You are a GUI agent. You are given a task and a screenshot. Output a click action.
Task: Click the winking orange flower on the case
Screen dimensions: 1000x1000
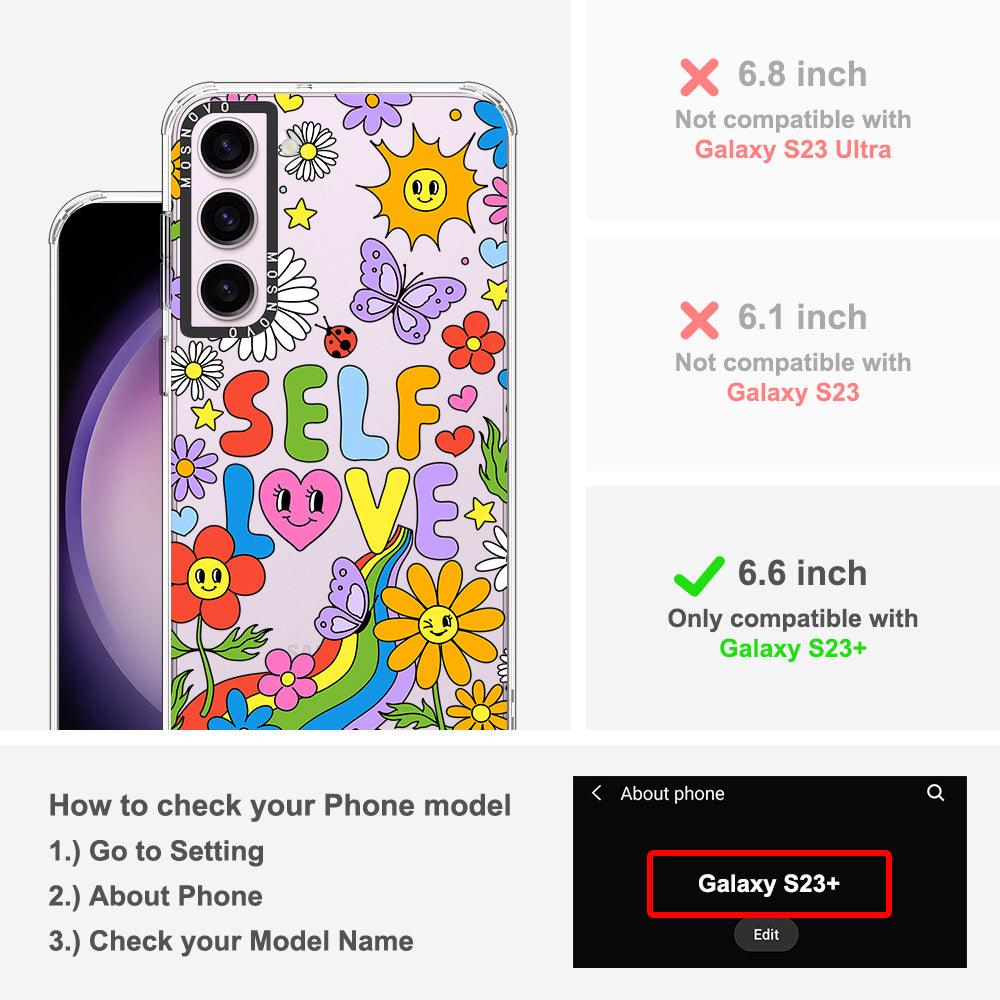point(439,624)
